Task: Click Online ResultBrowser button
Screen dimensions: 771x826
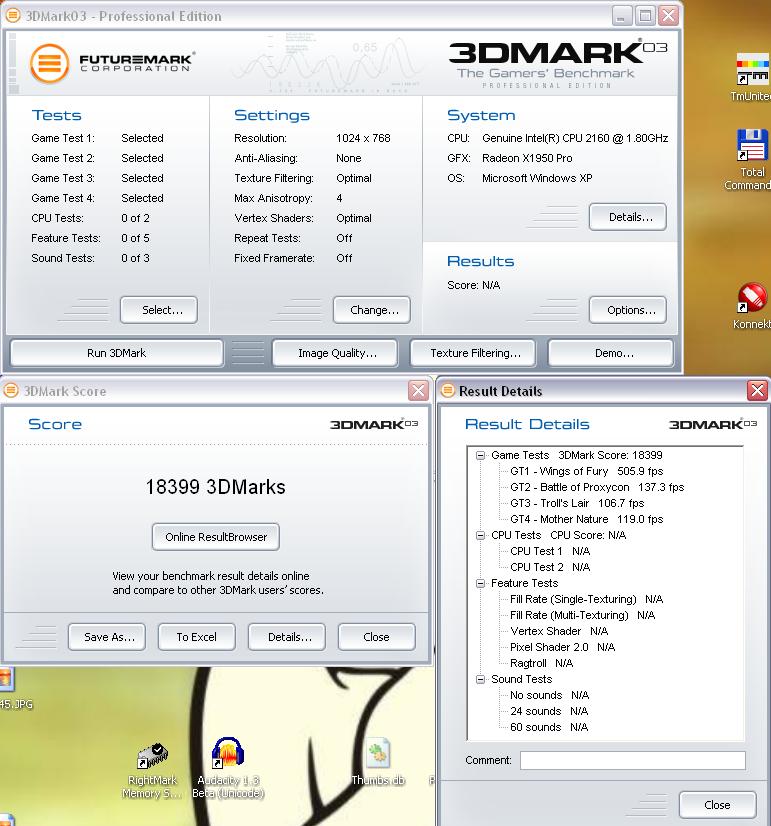Action: click(x=216, y=537)
